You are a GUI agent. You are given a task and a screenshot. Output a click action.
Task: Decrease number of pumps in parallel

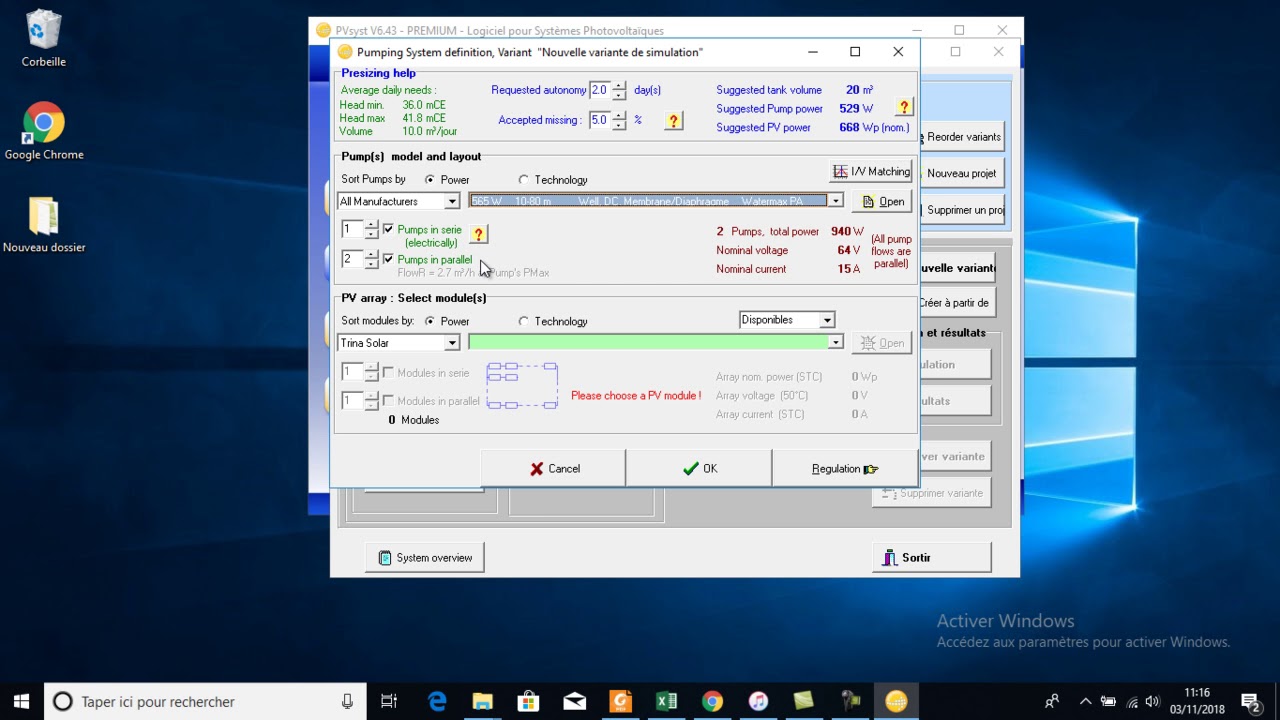372,264
